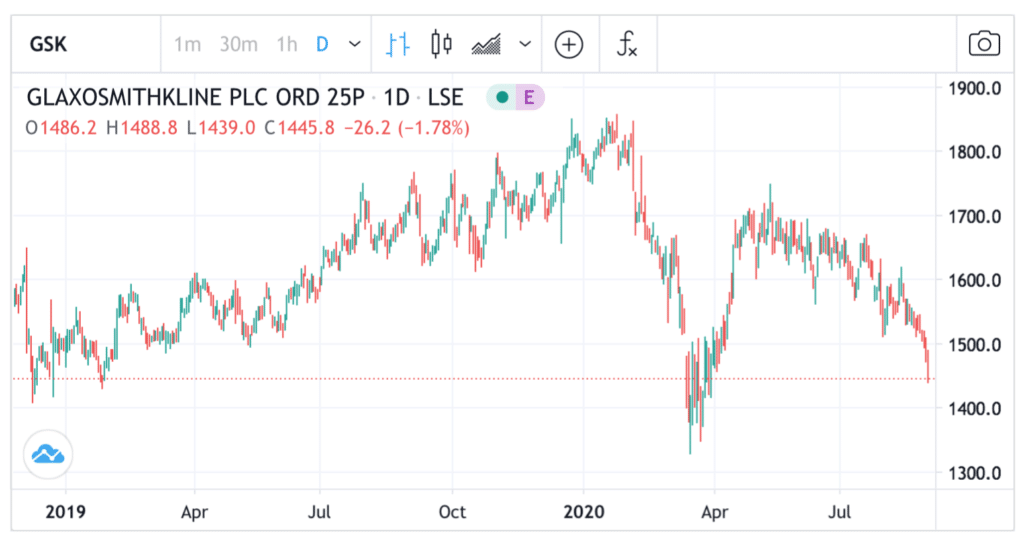Click the 1800.0 price axis label
The width and height of the screenshot is (1024, 546).
pos(974,153)
